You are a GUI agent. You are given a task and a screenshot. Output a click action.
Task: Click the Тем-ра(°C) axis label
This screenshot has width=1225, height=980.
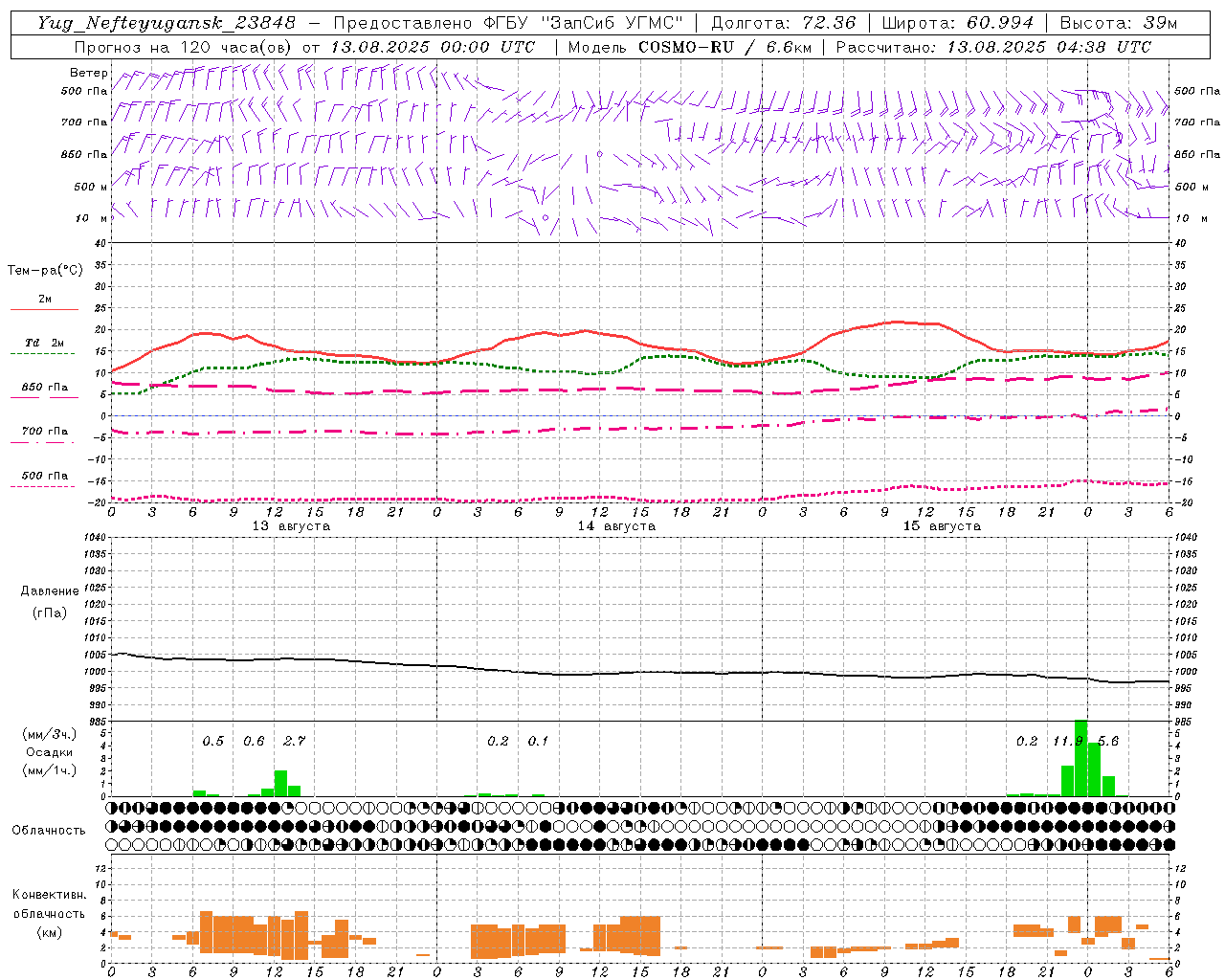45,271
